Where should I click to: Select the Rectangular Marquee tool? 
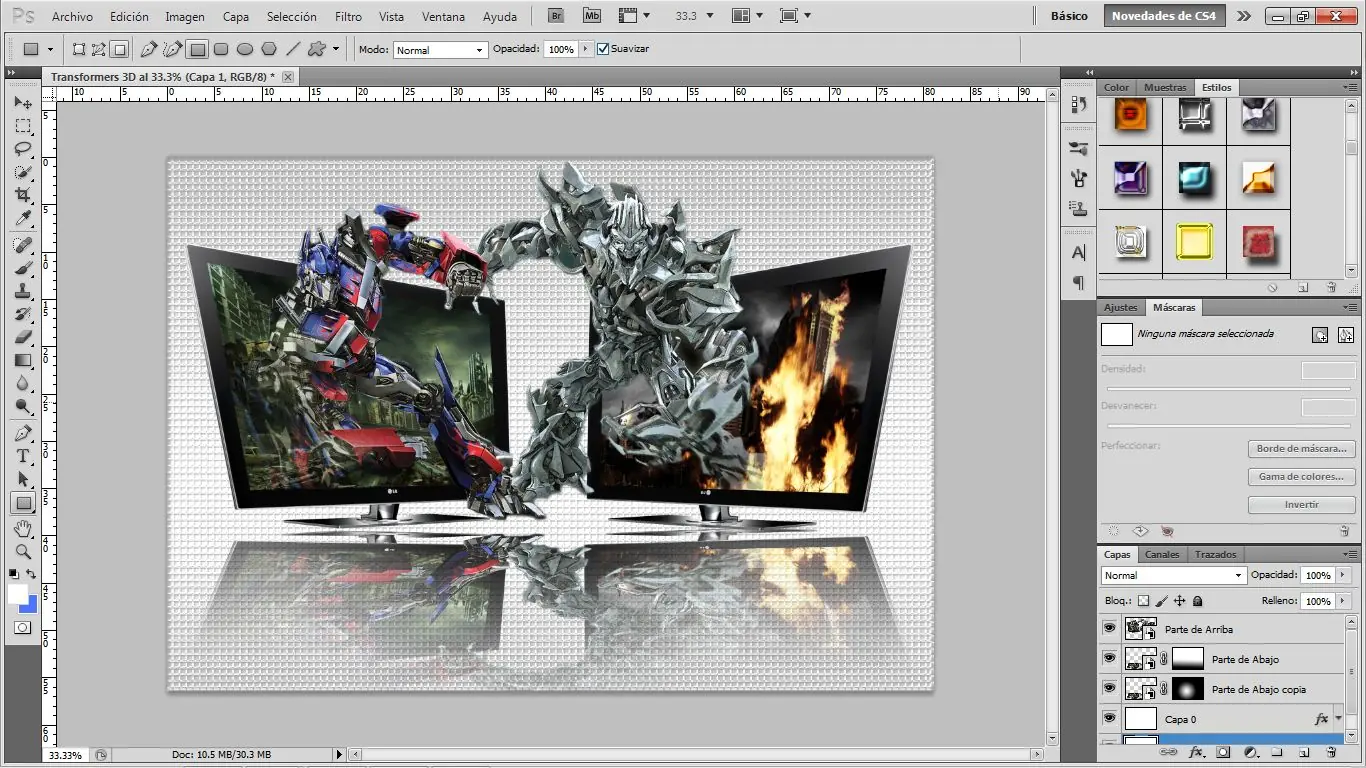[23, 126]
